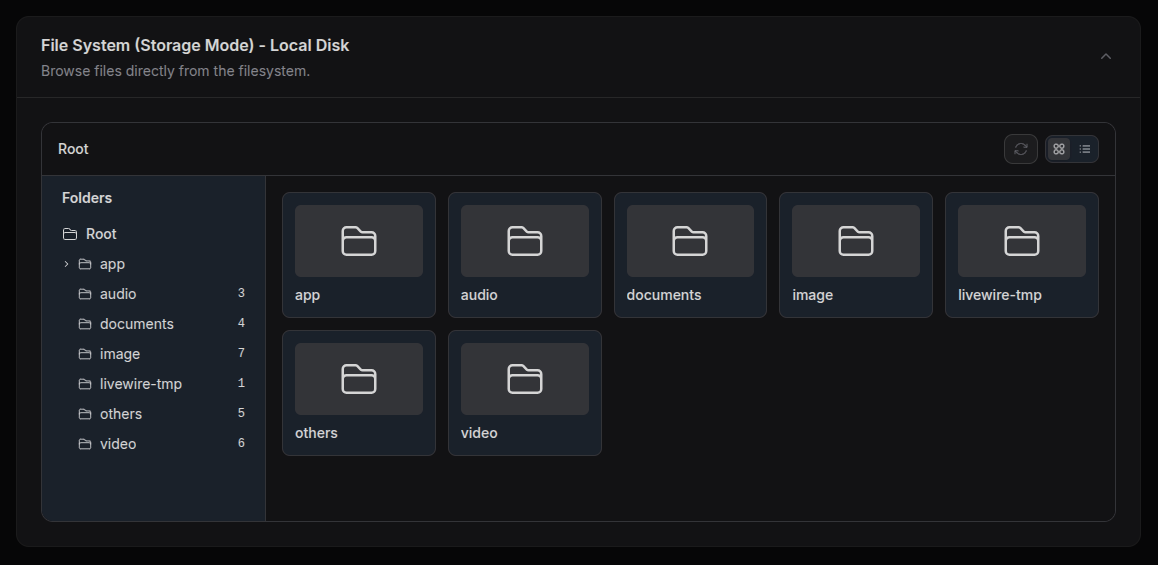Switch to list view
This screenshot has height=565, width=1158.
point(1085,149)
